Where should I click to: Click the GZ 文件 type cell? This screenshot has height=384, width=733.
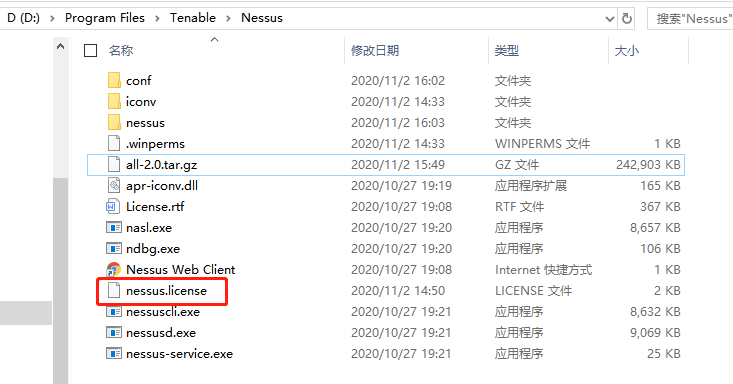(517, 165)
